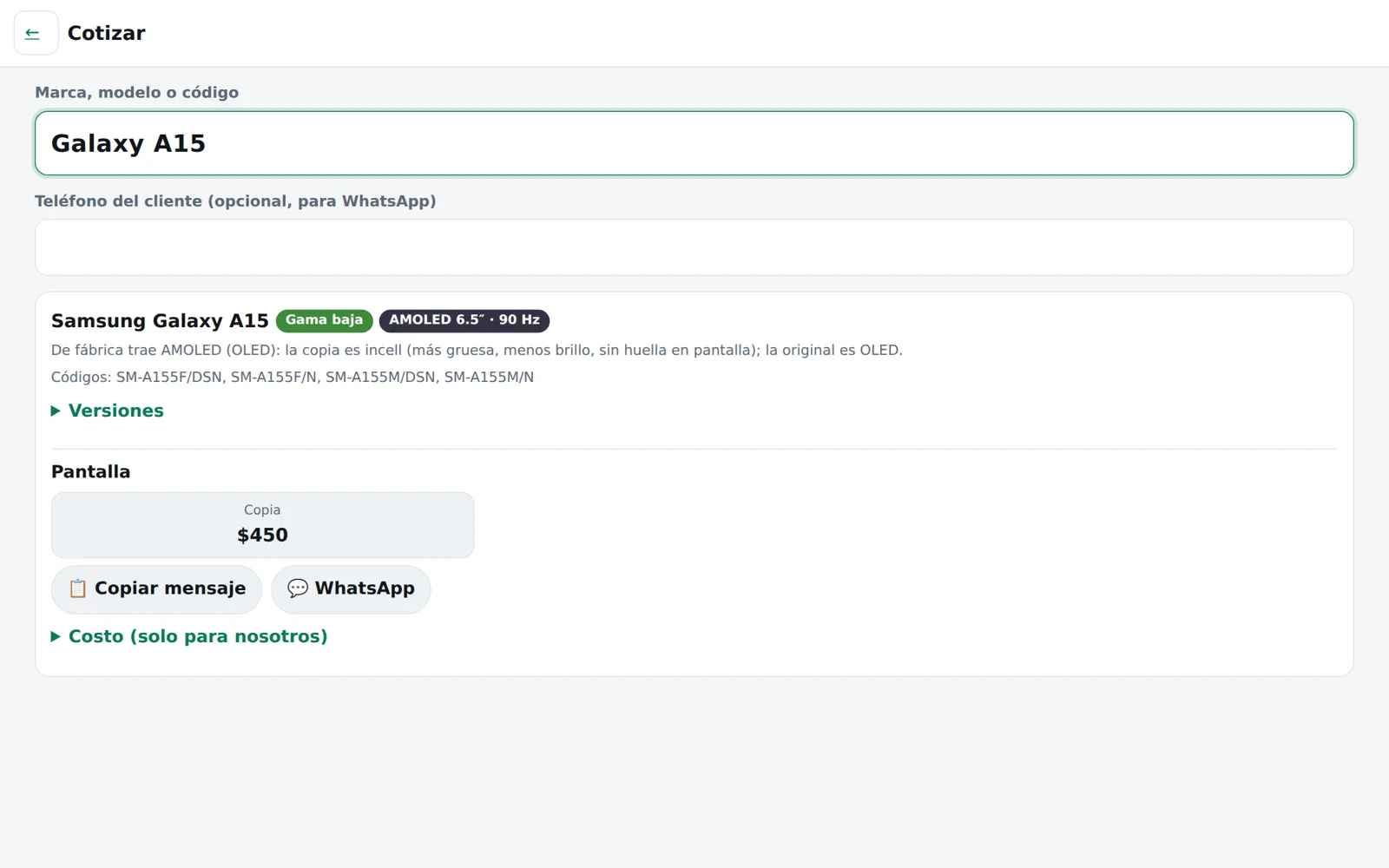Focus the Marca, modelo o código search field

pyautogui.click(x=694, y=143)
